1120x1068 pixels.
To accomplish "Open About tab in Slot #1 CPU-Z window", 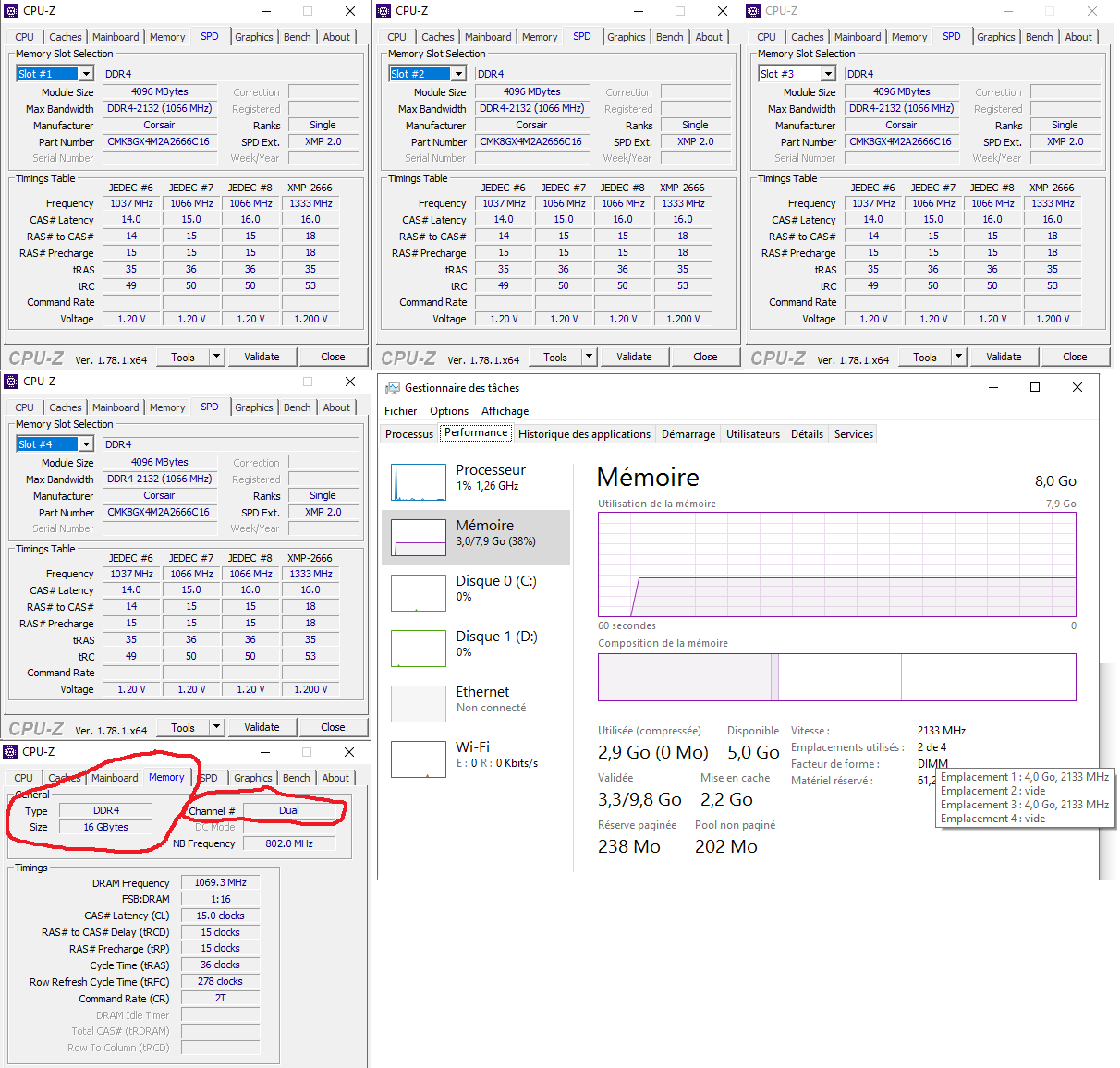I will (336, 37).
